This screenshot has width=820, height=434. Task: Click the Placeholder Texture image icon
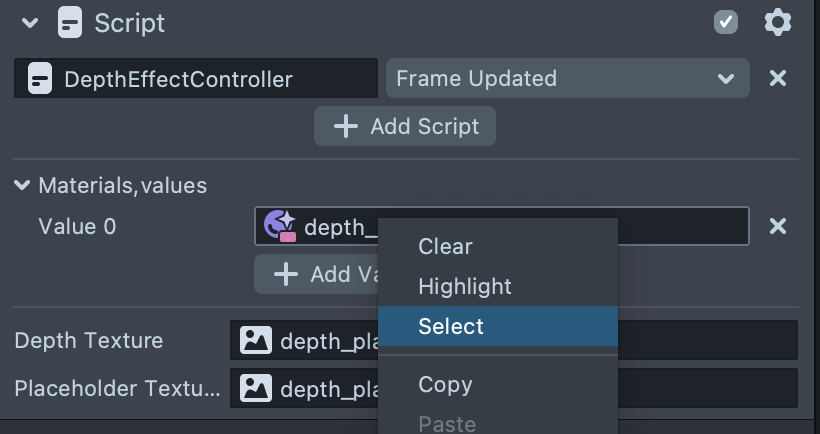point(256,388)
